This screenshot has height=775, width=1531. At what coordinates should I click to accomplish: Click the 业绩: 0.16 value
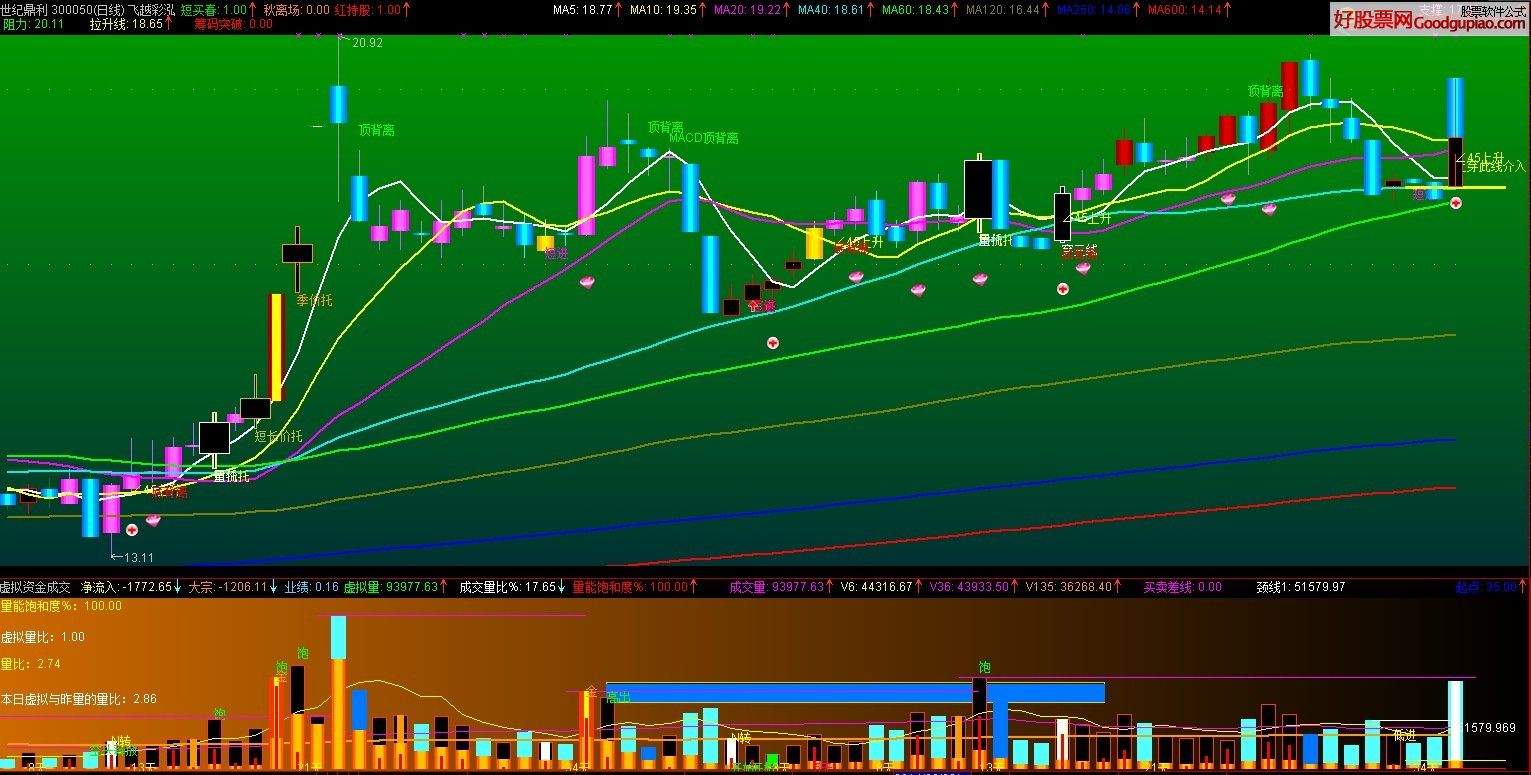[x=312, y=587]
